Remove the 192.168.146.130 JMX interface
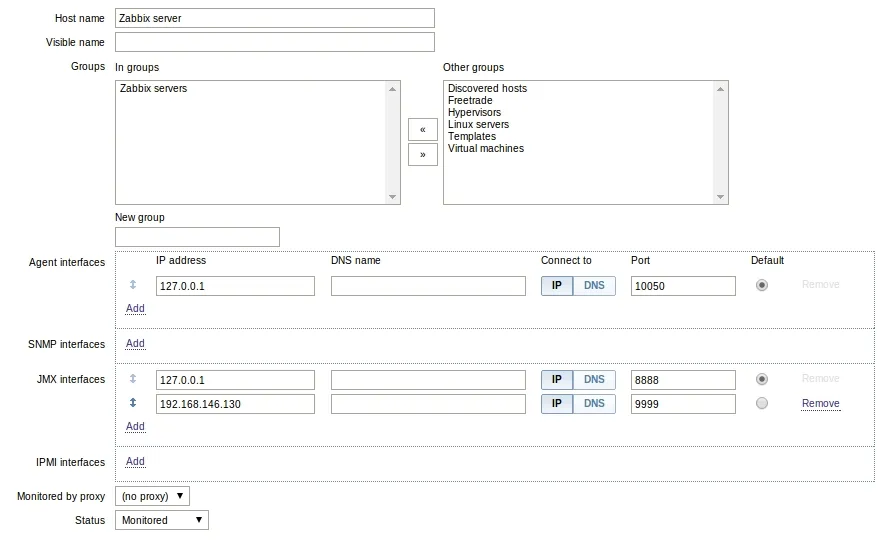877x540 pixels. [821, 403]
